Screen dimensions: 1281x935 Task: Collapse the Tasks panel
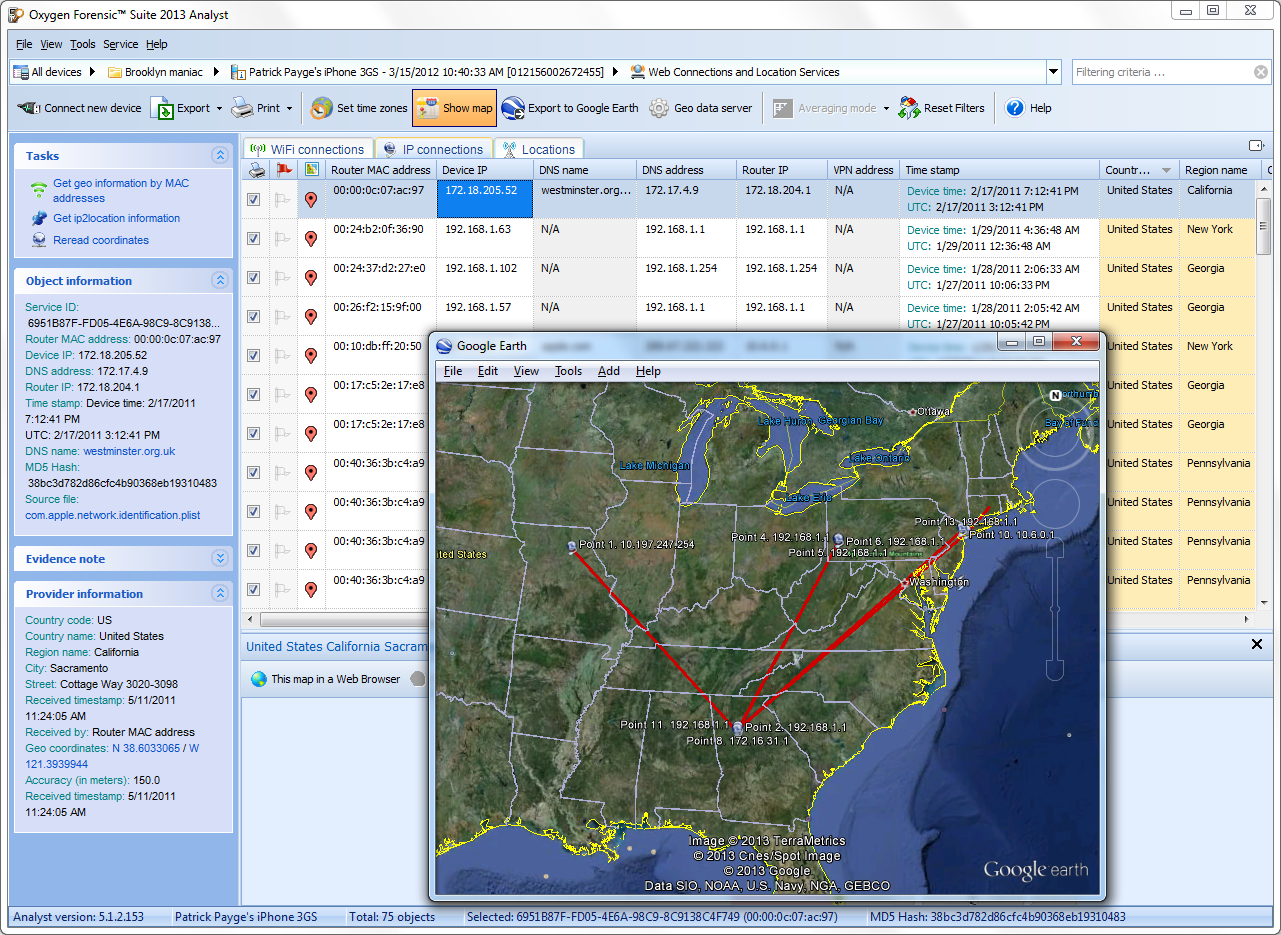[220, 156]
